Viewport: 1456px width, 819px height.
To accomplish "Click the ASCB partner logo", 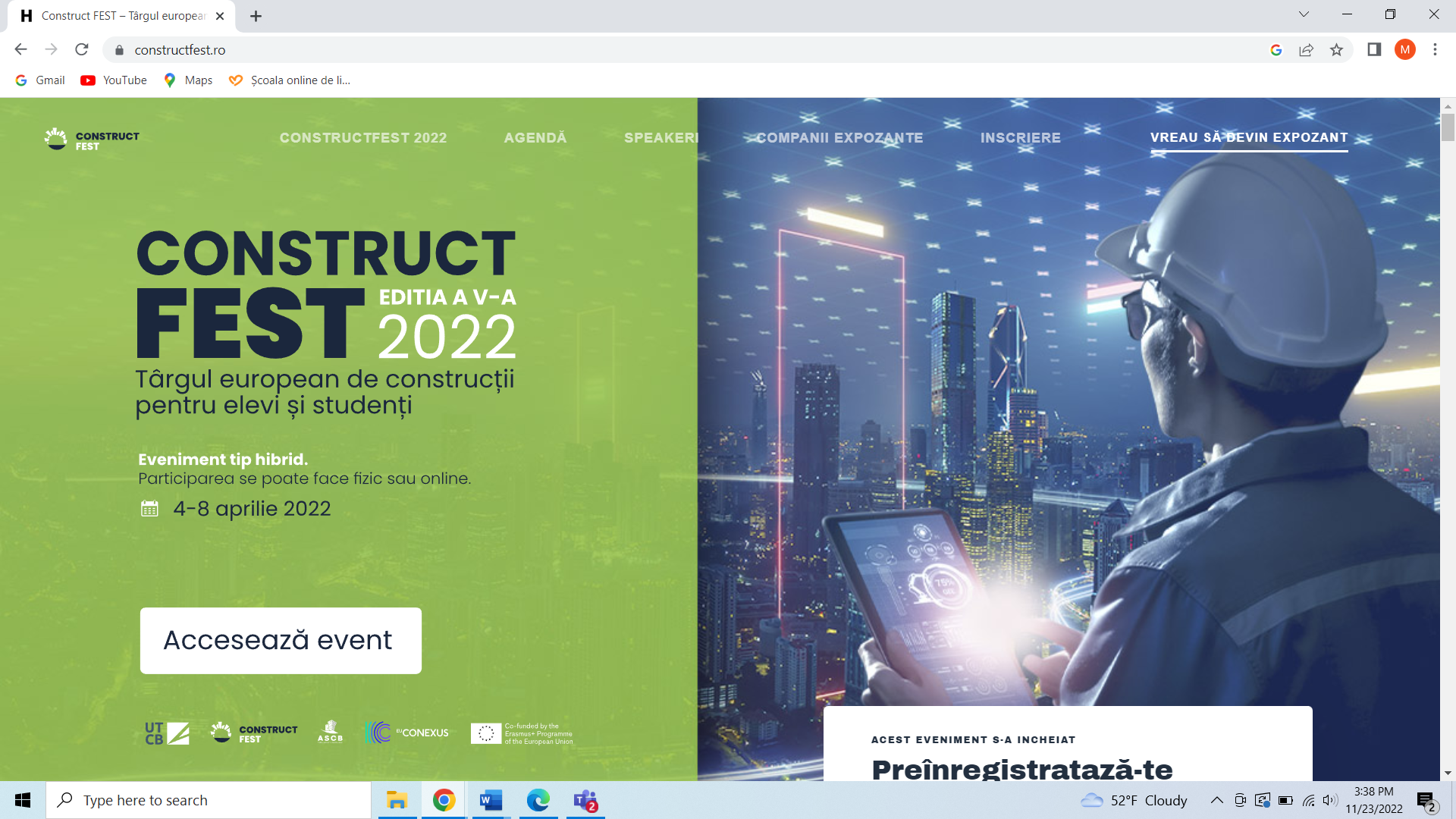I will tap(330, 732).
